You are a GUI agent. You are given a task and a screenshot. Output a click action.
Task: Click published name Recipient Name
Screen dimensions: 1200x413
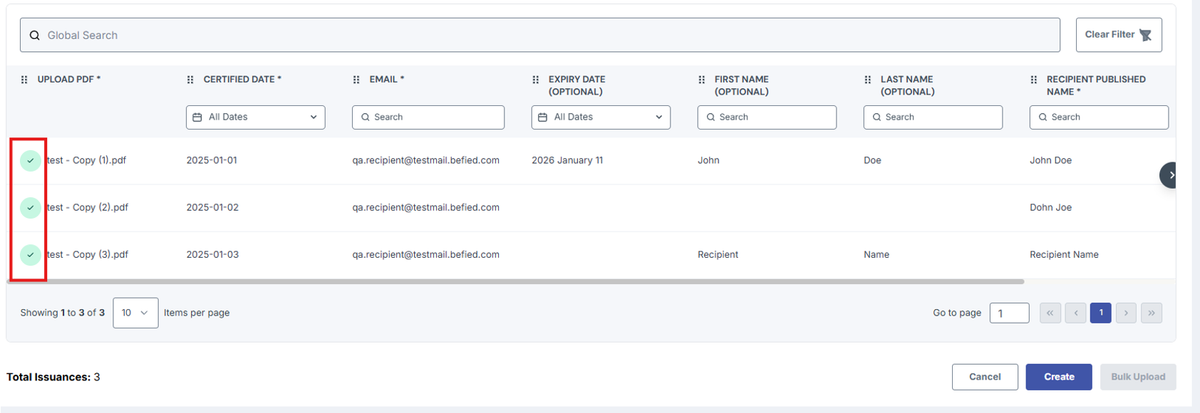[x=1064, y=255]
